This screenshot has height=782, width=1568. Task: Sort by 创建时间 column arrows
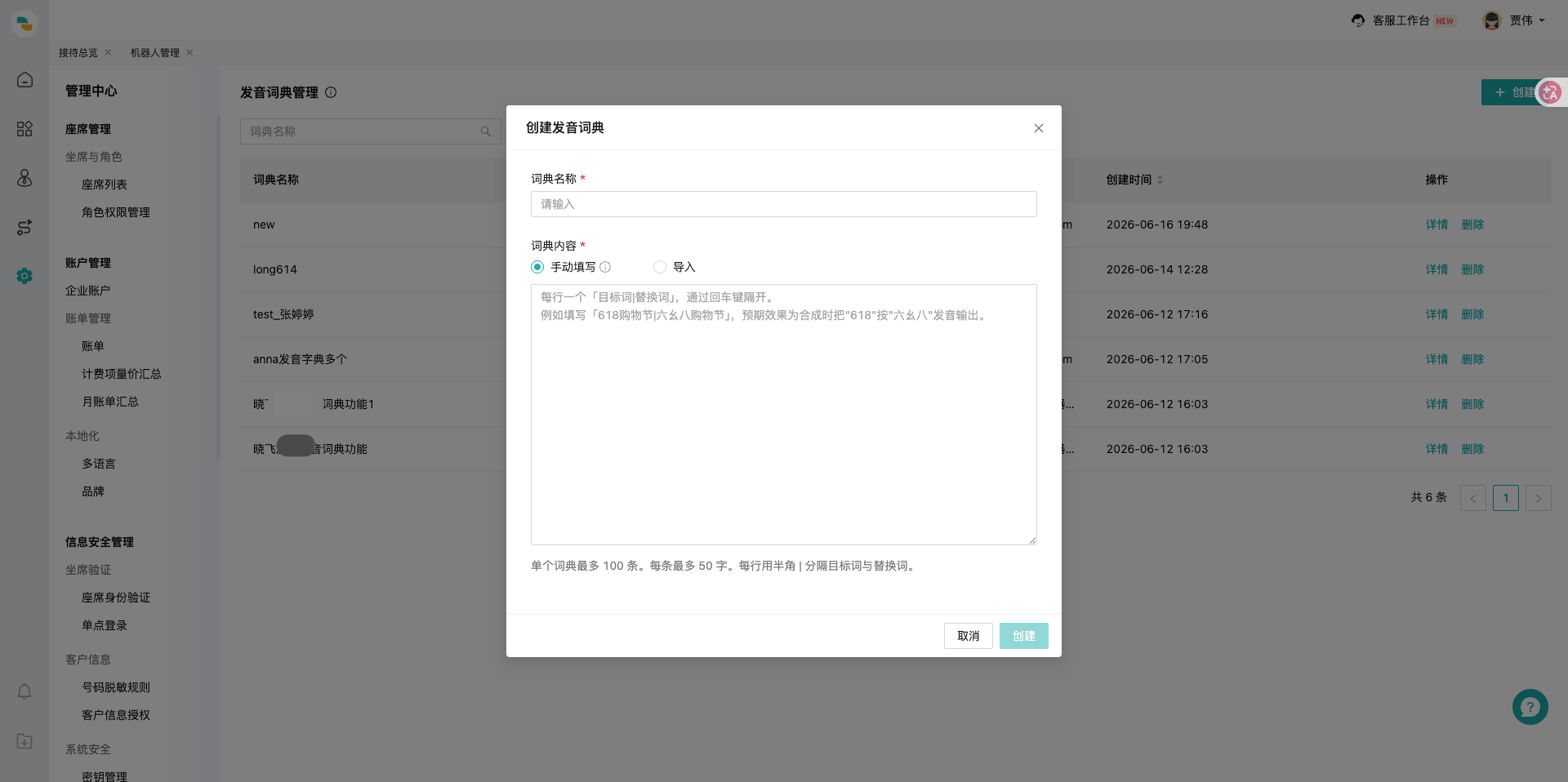point(1160,180)
